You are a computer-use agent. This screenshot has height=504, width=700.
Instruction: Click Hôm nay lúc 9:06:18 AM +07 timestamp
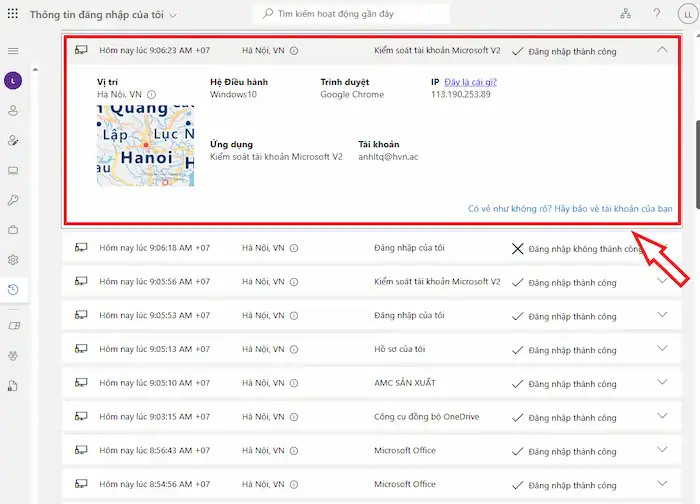point(154,248)
